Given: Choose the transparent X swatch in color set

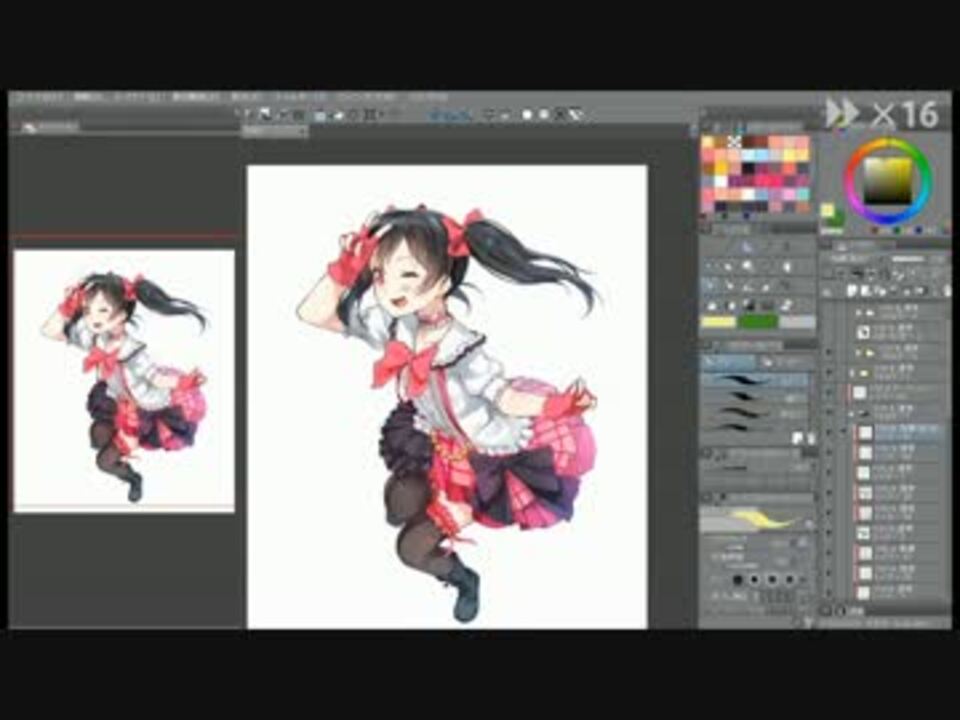Looking at the screenshot, I should [734, 142].
